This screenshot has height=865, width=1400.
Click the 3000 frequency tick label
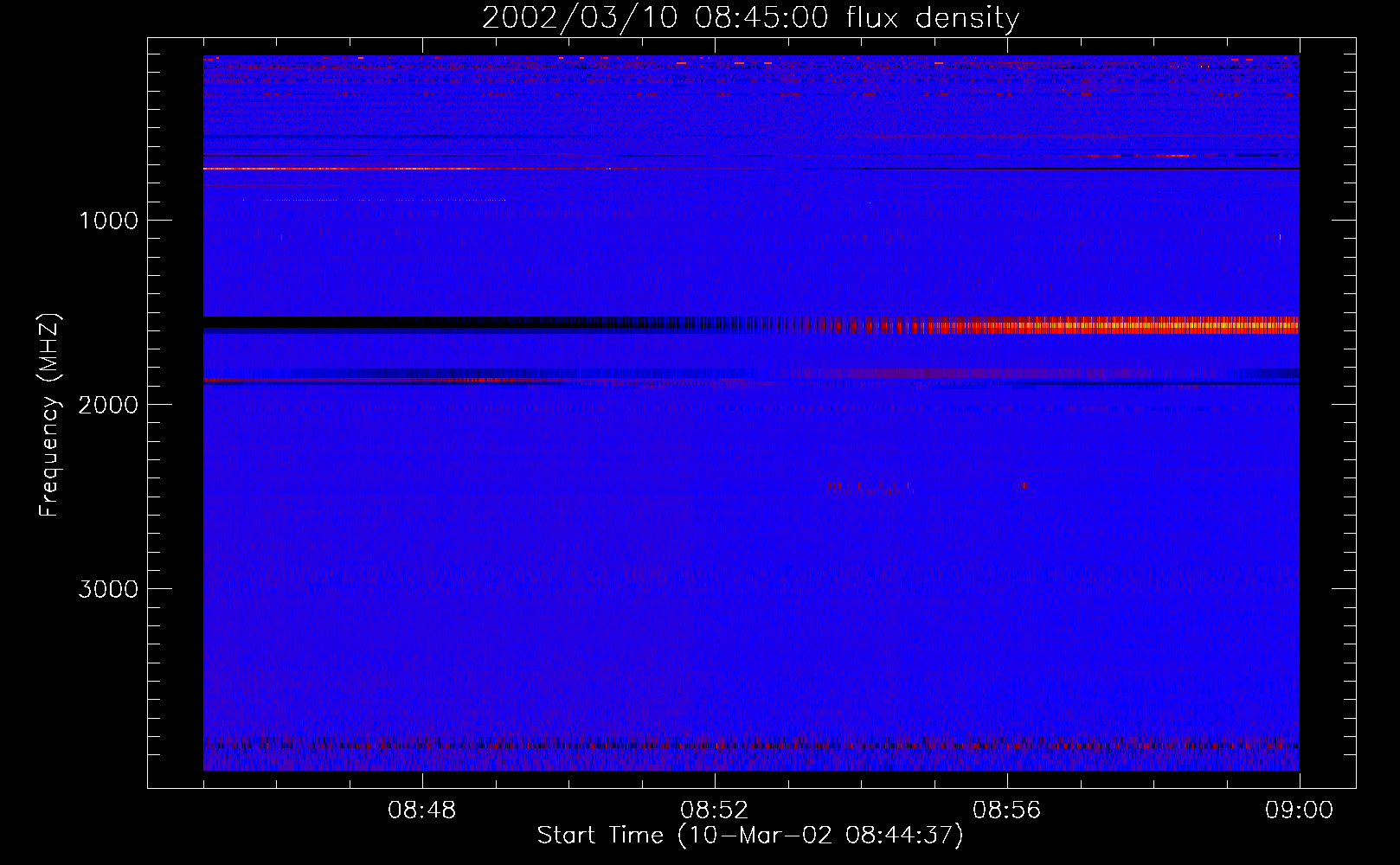click(108, 589)
